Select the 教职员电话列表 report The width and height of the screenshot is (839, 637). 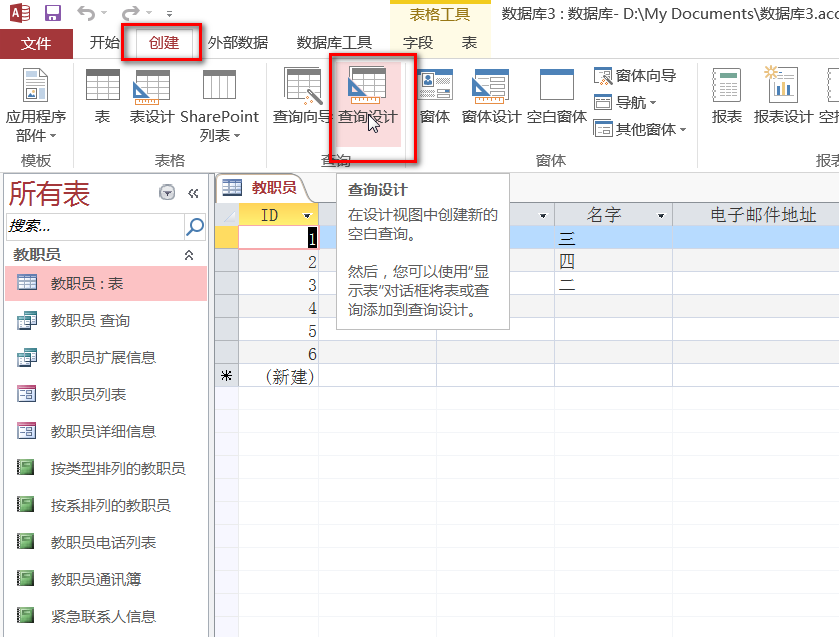tap(106, 542)
